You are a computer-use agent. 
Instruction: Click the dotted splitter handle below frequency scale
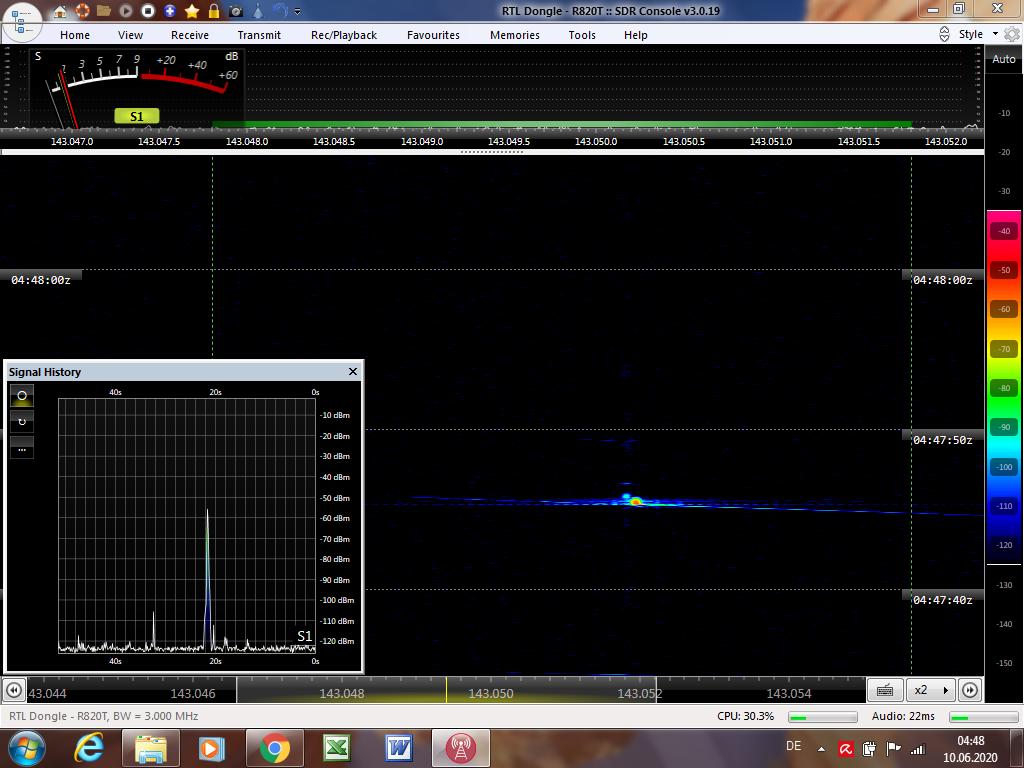click(492, 152)
